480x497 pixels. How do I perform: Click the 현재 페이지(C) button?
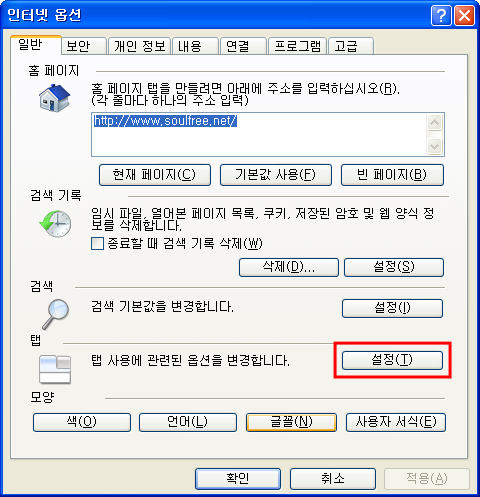tap(155, 175)
